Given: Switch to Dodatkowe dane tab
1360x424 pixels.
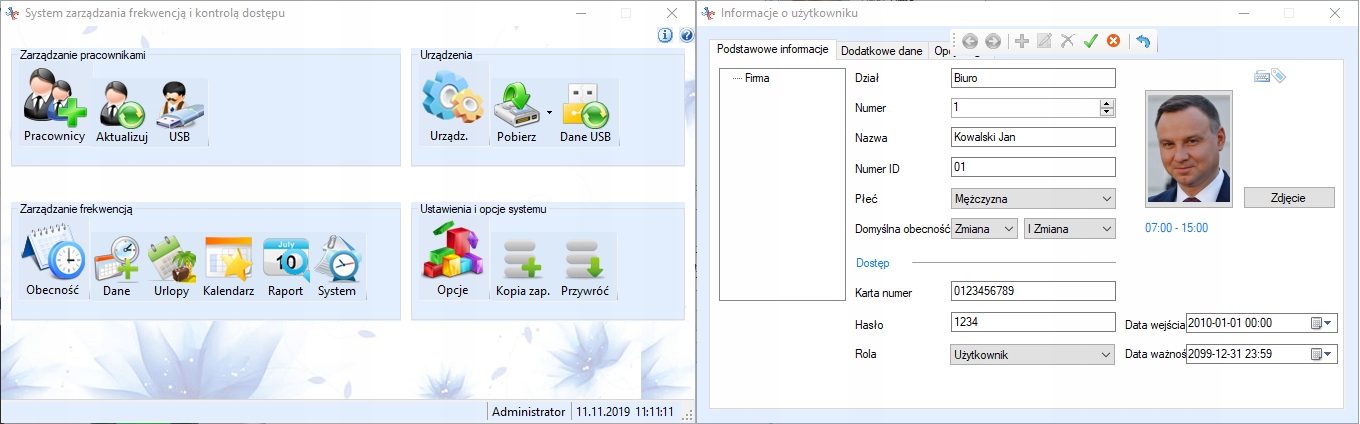Looking at the screenshot, I should pos(881,50).
